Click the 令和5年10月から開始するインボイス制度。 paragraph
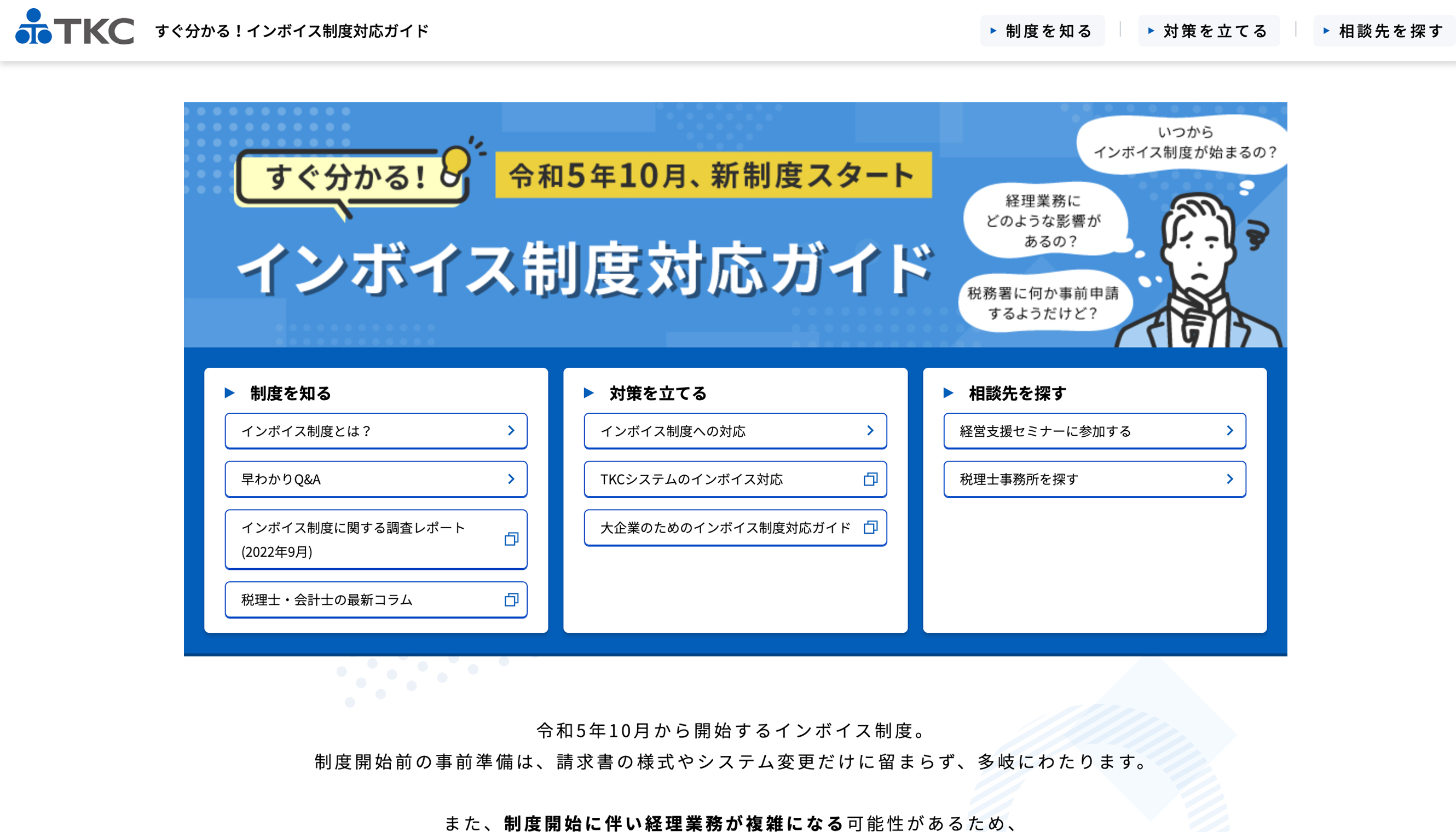This screenshot has width=1456, height=832. coord(731,730)
